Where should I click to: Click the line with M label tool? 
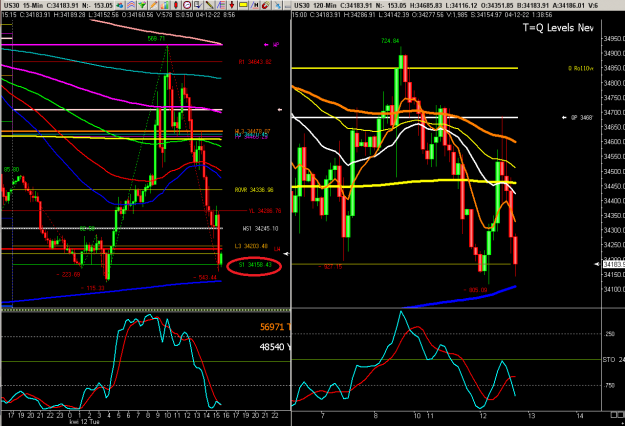click(x=254, y=5)
